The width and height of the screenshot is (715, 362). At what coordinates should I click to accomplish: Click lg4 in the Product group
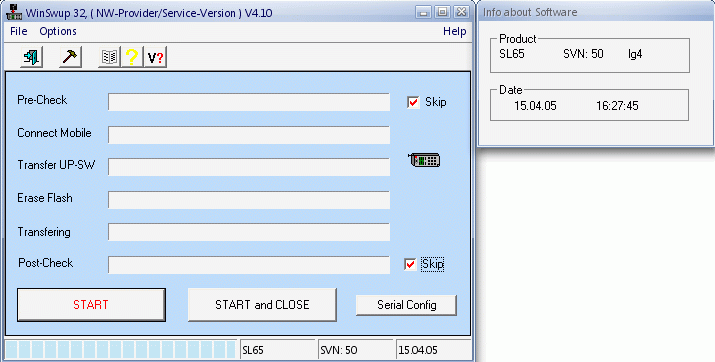(x=635, y=54)
